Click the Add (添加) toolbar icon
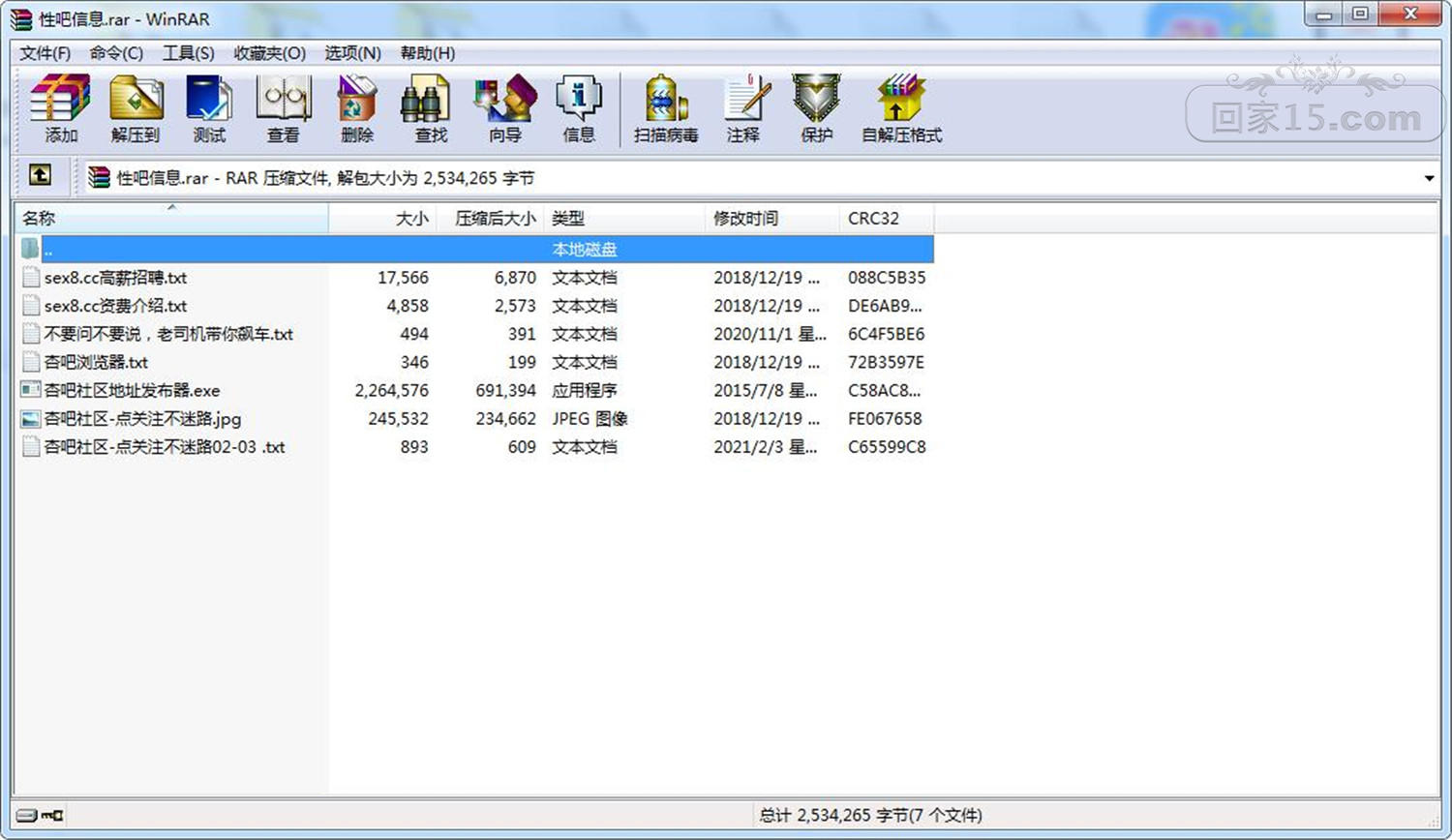 coord(60,108)
